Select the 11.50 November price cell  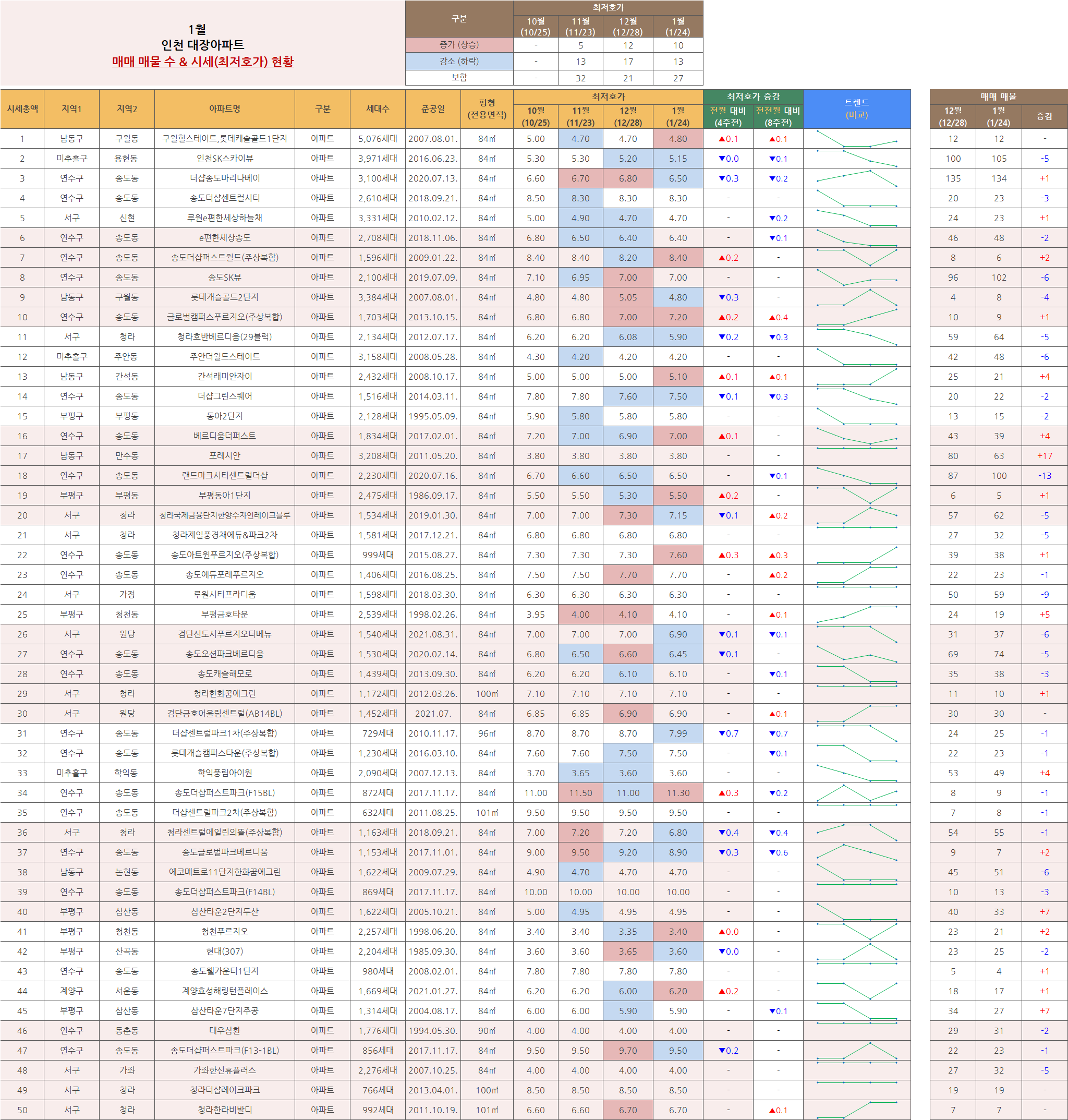click(x=580, y=792)
